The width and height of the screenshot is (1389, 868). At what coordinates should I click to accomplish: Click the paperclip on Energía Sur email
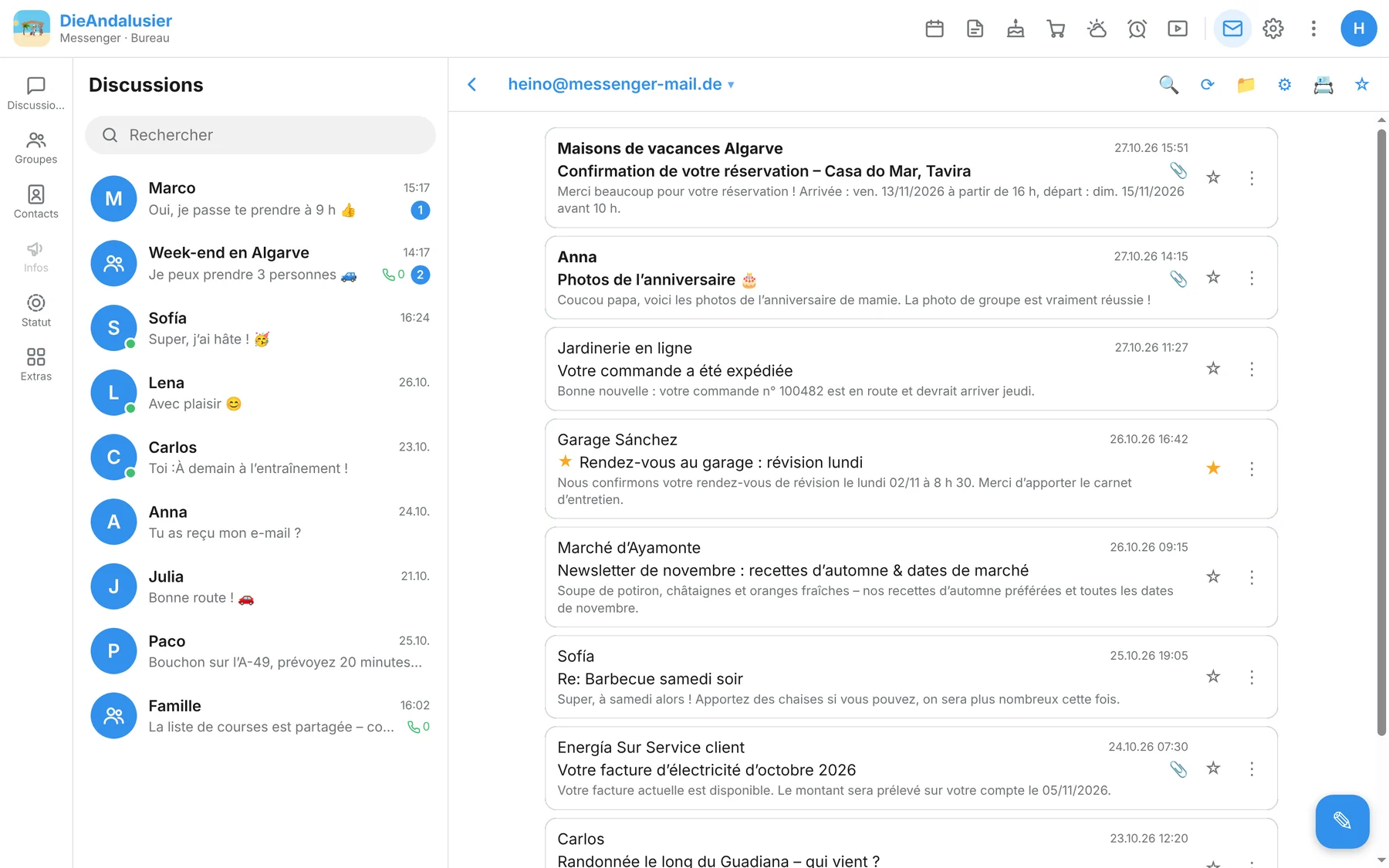[1178, 769]
